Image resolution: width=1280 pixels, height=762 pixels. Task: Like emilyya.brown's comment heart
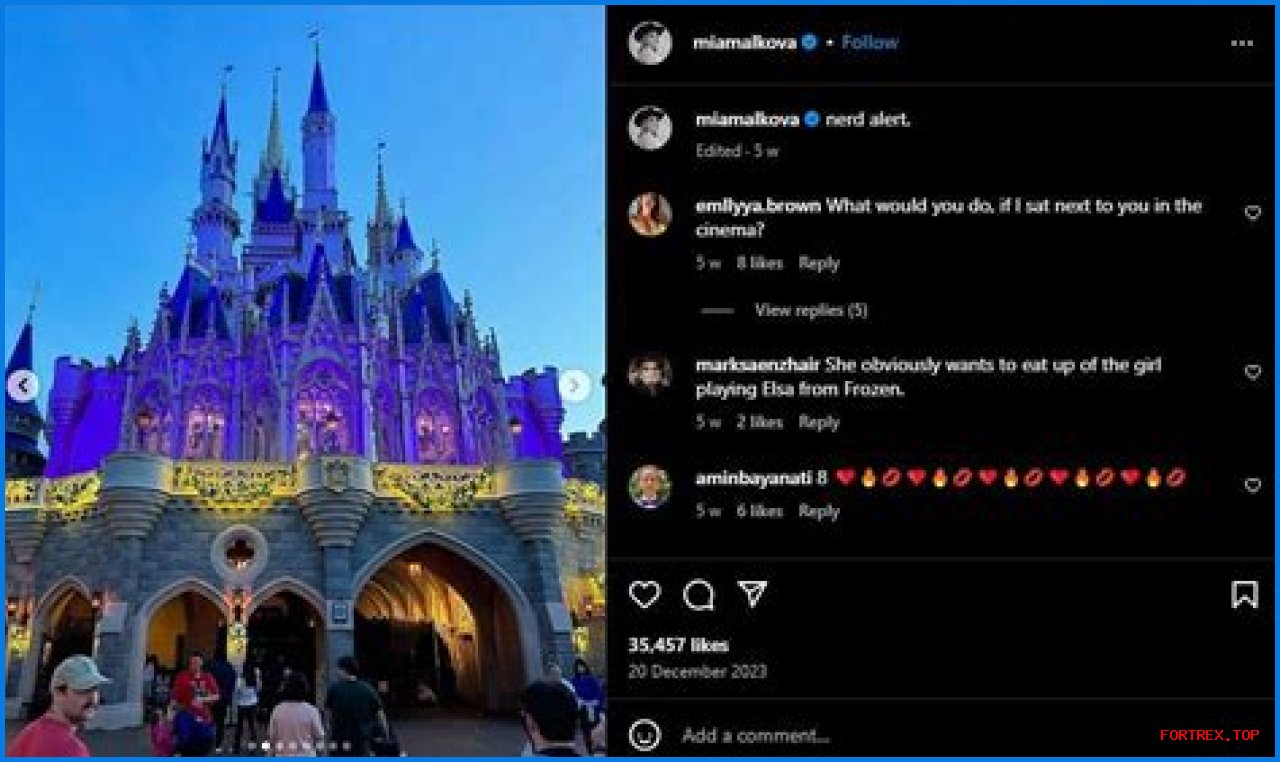coord(1252,212)
